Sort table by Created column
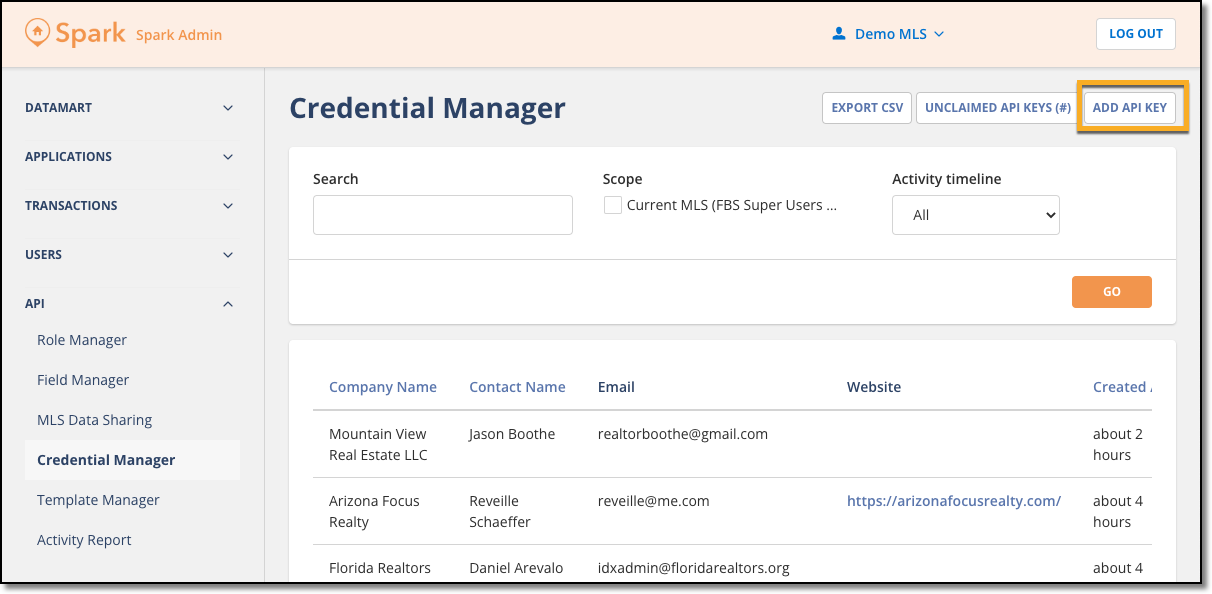Viewport: 1212px width, 594px height. [1122, 387]
